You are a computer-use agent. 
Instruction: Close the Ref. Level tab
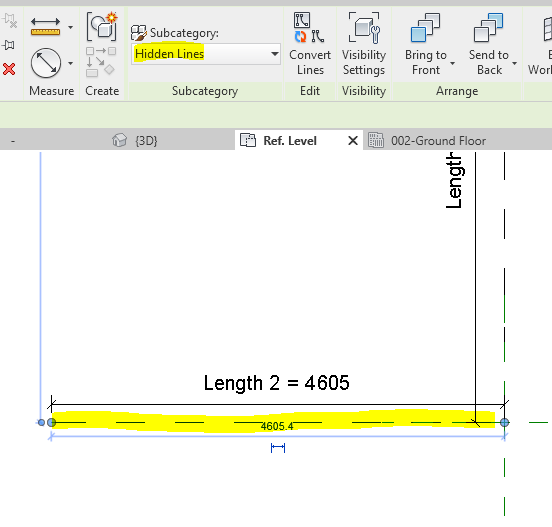coord(353,141)
